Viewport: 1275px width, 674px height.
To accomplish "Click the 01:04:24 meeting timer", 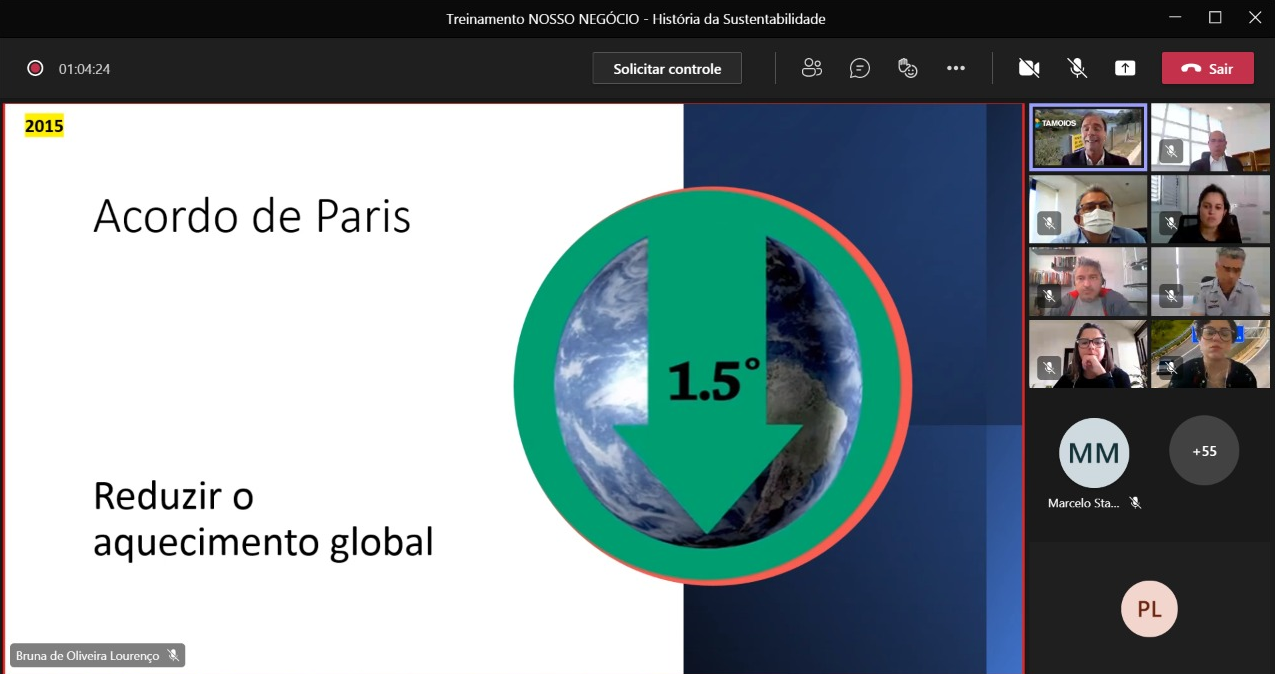I will tap(84, 69).
